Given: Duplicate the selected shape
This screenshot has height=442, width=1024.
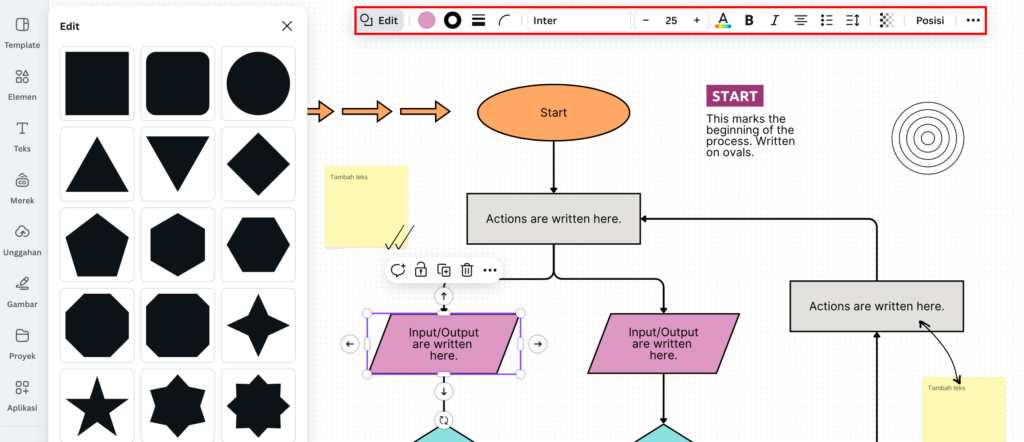Looking at the screenshot, I should (444, 270).
